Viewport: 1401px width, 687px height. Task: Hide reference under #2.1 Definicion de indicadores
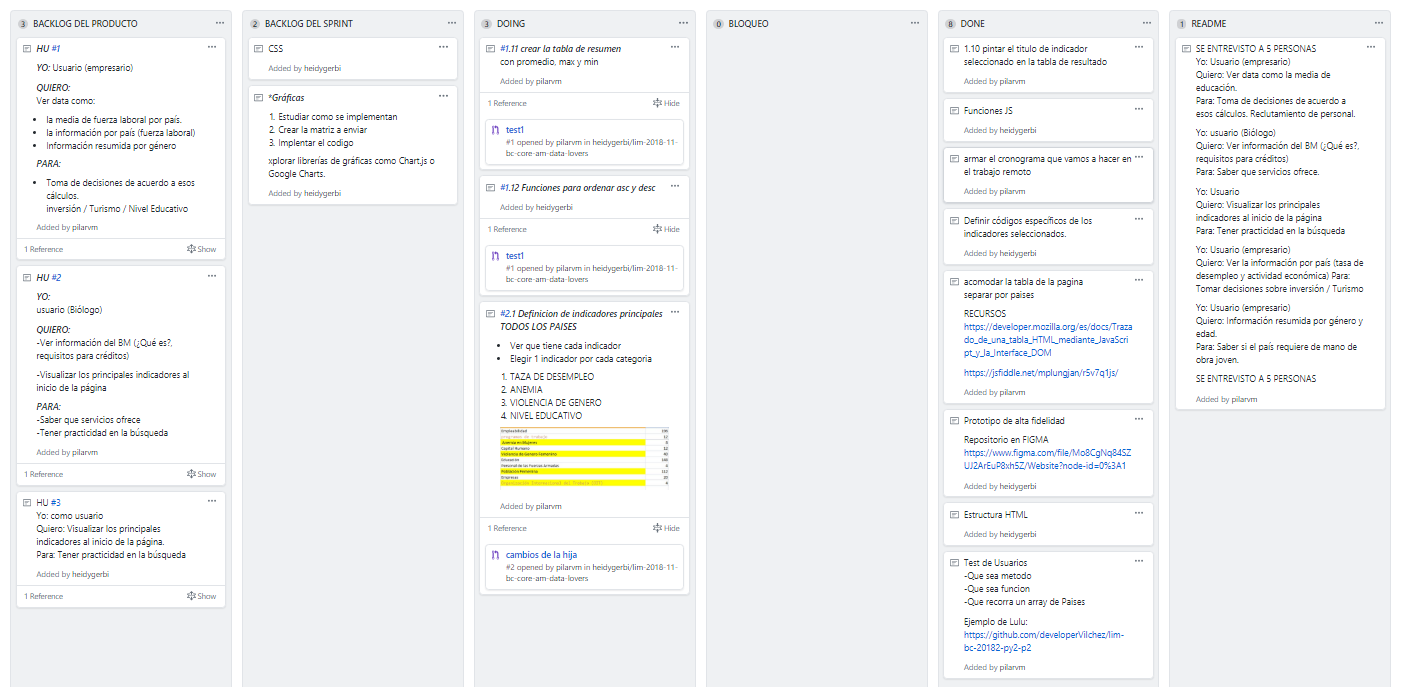click(666, 528)
